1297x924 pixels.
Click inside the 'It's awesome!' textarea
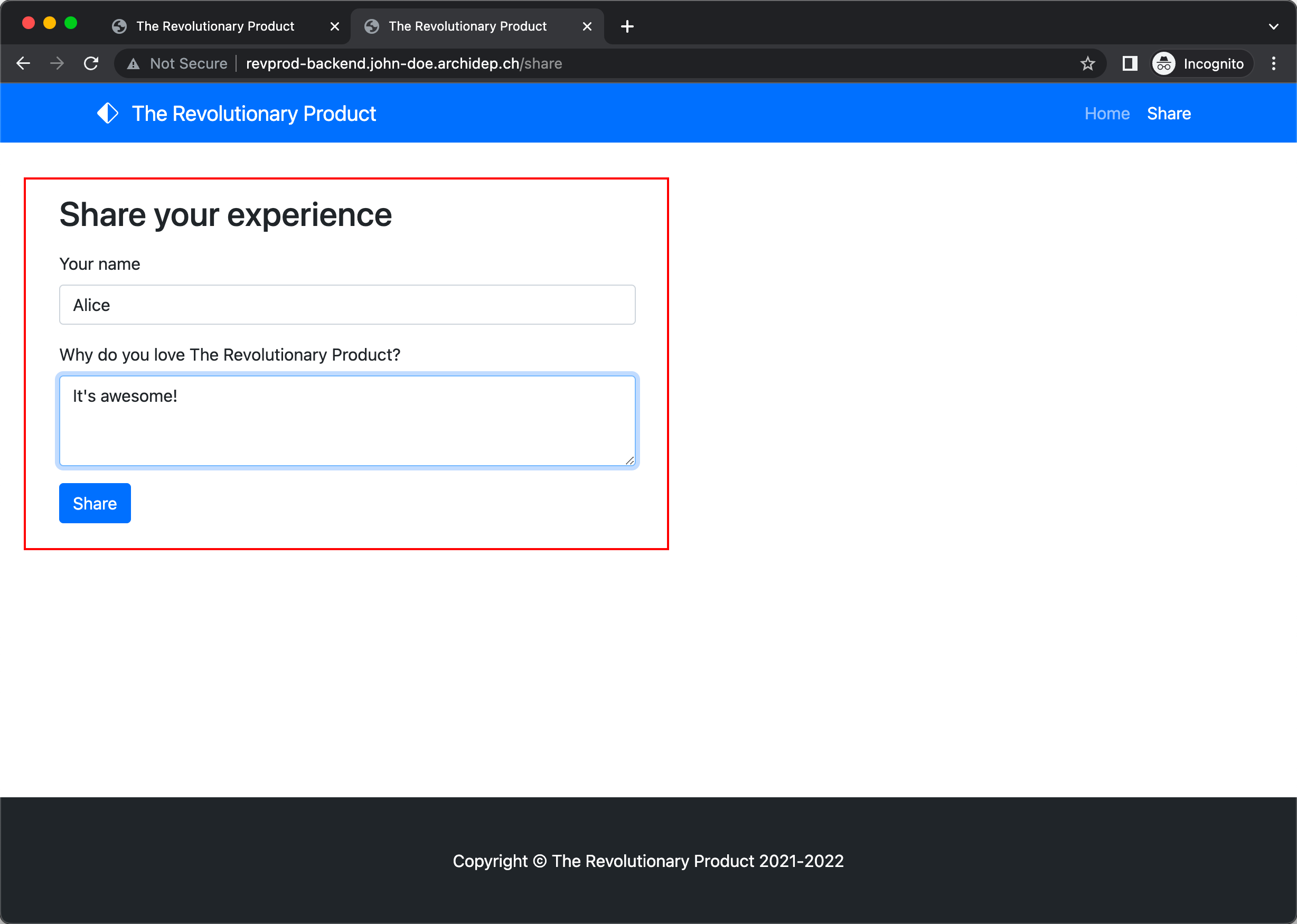pyautogui.click(x=346, y=421)
